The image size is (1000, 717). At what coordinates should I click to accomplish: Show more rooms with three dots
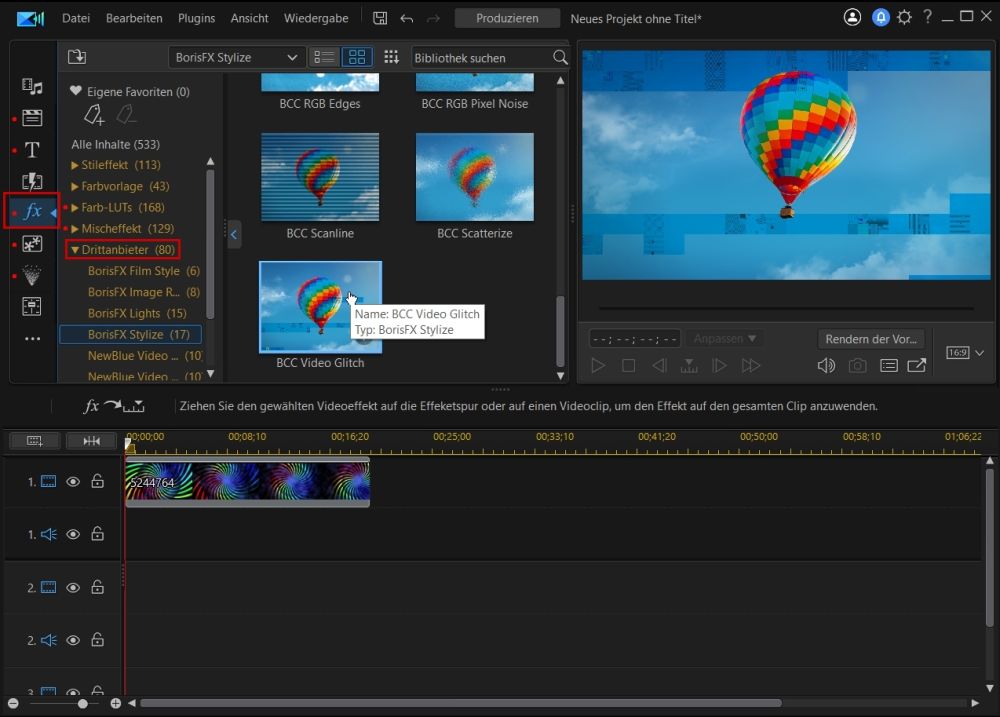(x=32, y=339)
